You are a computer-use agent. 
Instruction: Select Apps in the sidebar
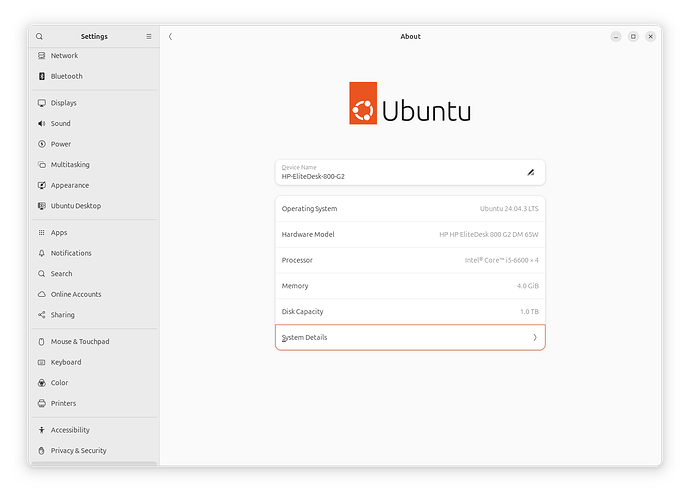94,232
